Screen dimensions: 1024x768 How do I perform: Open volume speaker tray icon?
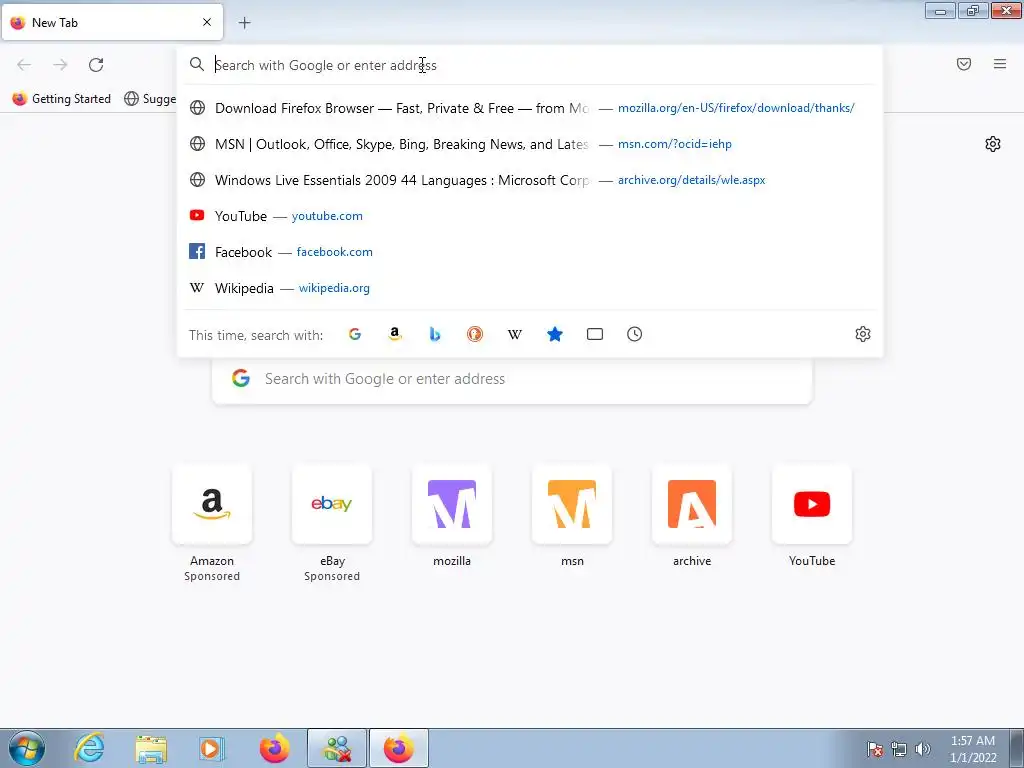[923, 749]
